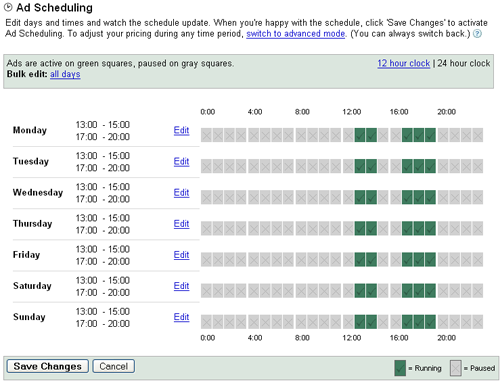This screenshot has height=383, width=500.
Task: Open the switch to advanced mode link
Action: click(296, 34)
